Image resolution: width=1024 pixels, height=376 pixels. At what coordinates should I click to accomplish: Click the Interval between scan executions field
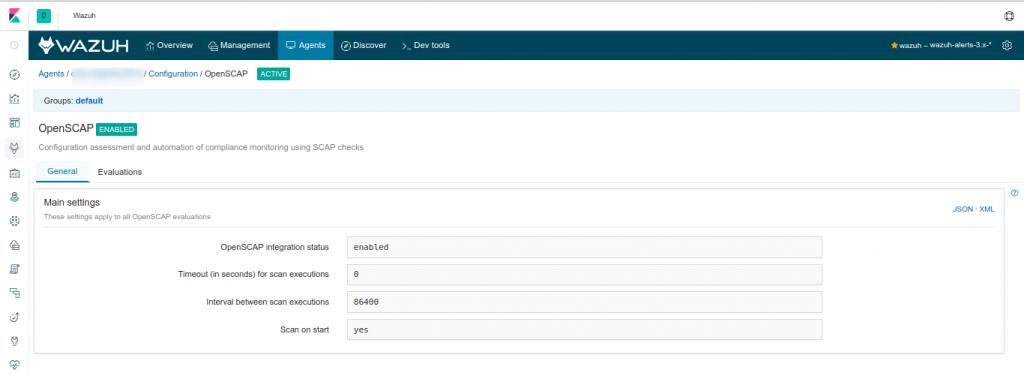[x=584, y=302]
